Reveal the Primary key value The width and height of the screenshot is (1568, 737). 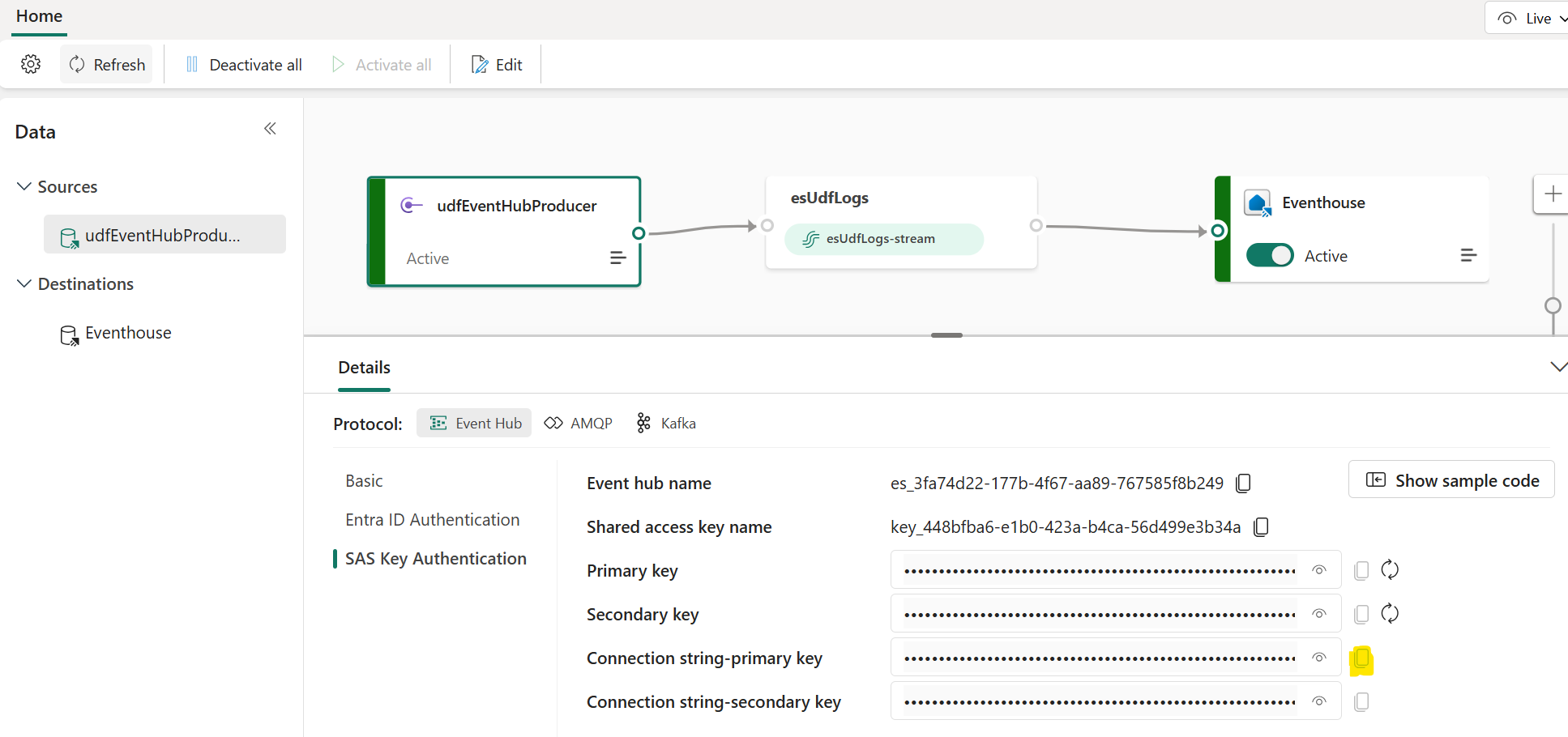click(x=1319, y=570)
